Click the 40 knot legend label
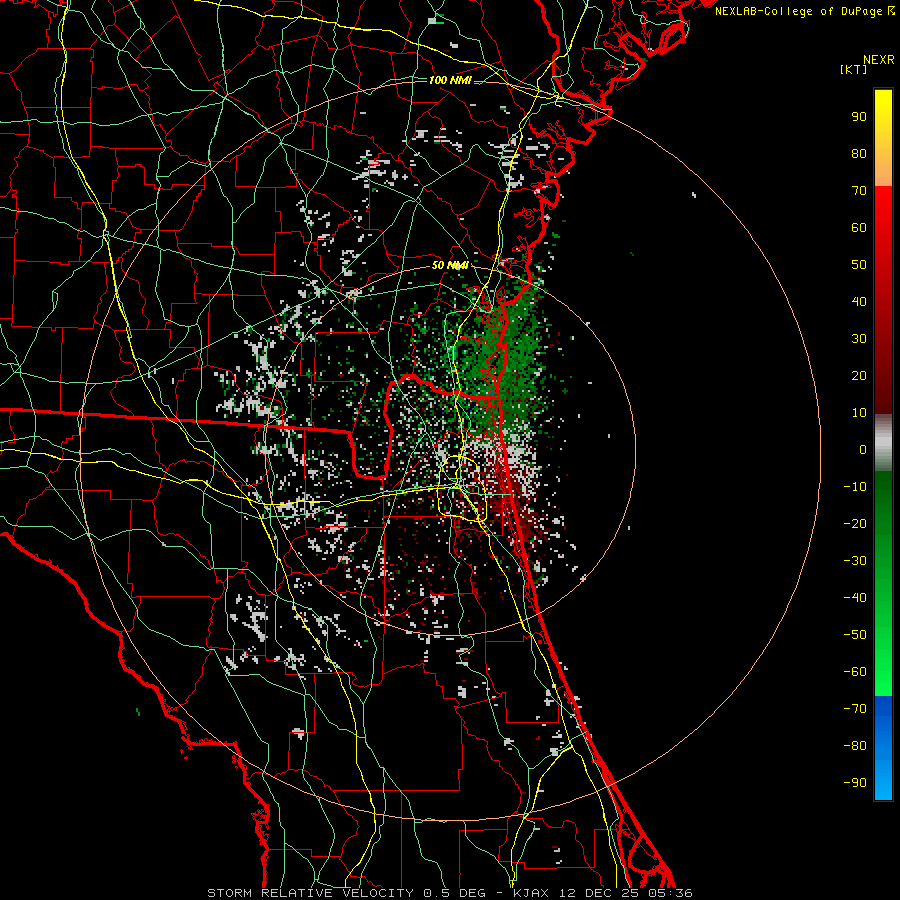Screen dimensions: 900x900 (x=859, y=301)
